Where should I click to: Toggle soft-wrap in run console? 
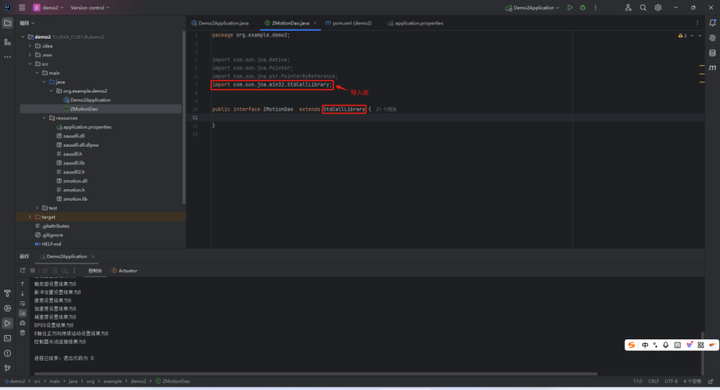coord(22,304)
